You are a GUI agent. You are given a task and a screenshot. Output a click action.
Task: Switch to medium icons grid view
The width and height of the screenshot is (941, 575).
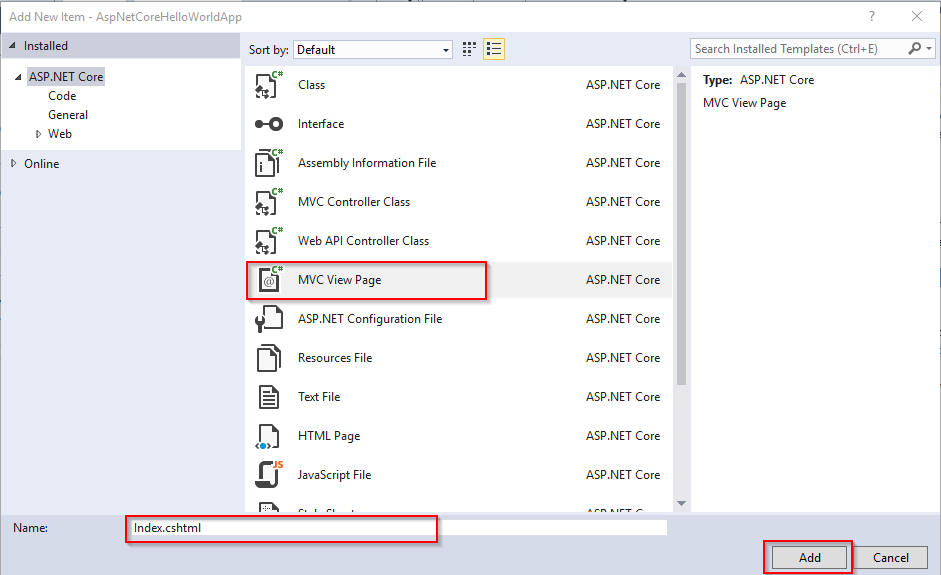(469, 49)
